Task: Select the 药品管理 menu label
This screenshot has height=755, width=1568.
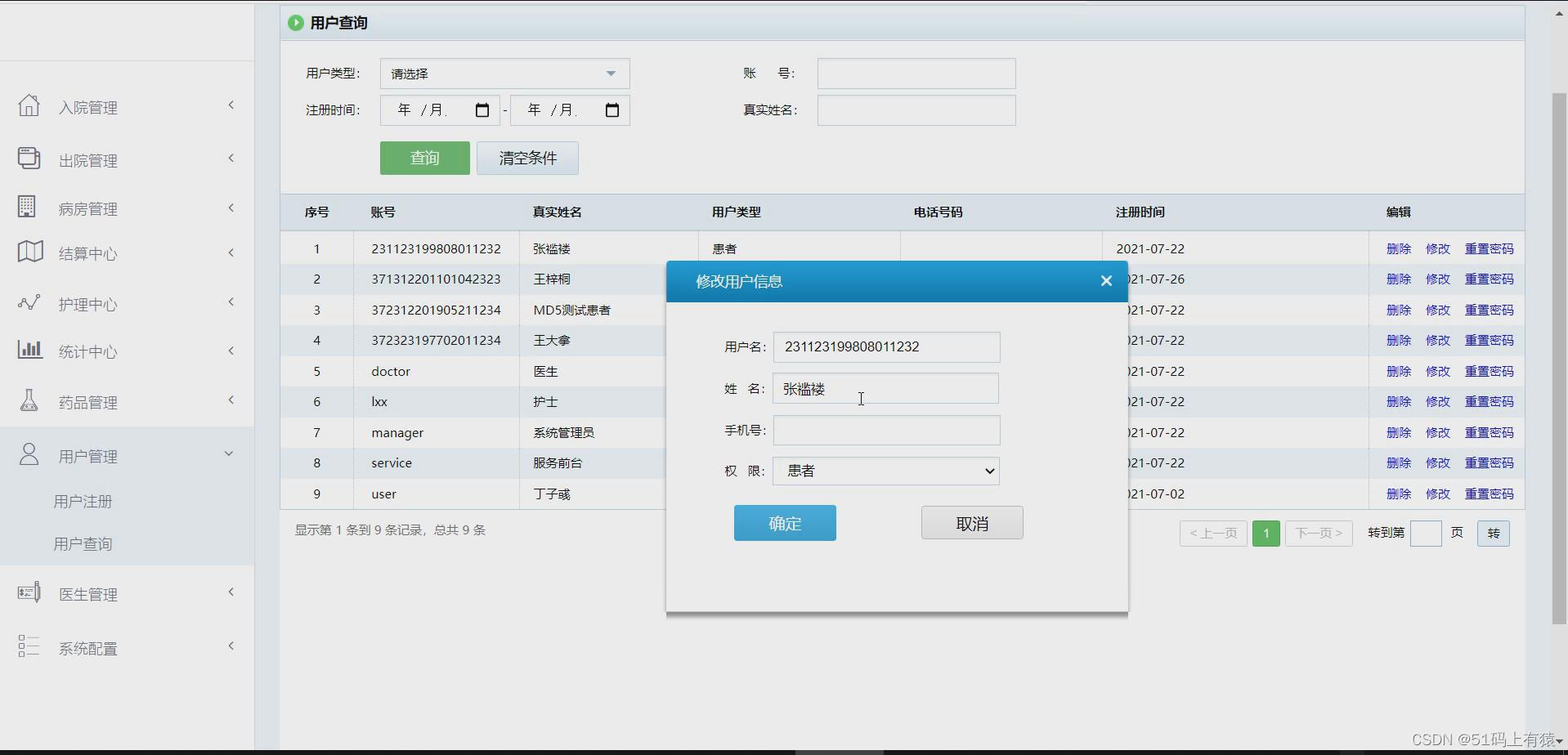Action: point(87,403)
